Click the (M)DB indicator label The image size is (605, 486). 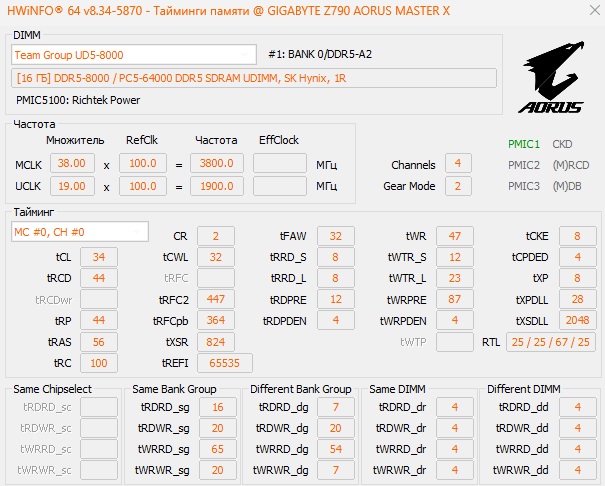point(567,186)
